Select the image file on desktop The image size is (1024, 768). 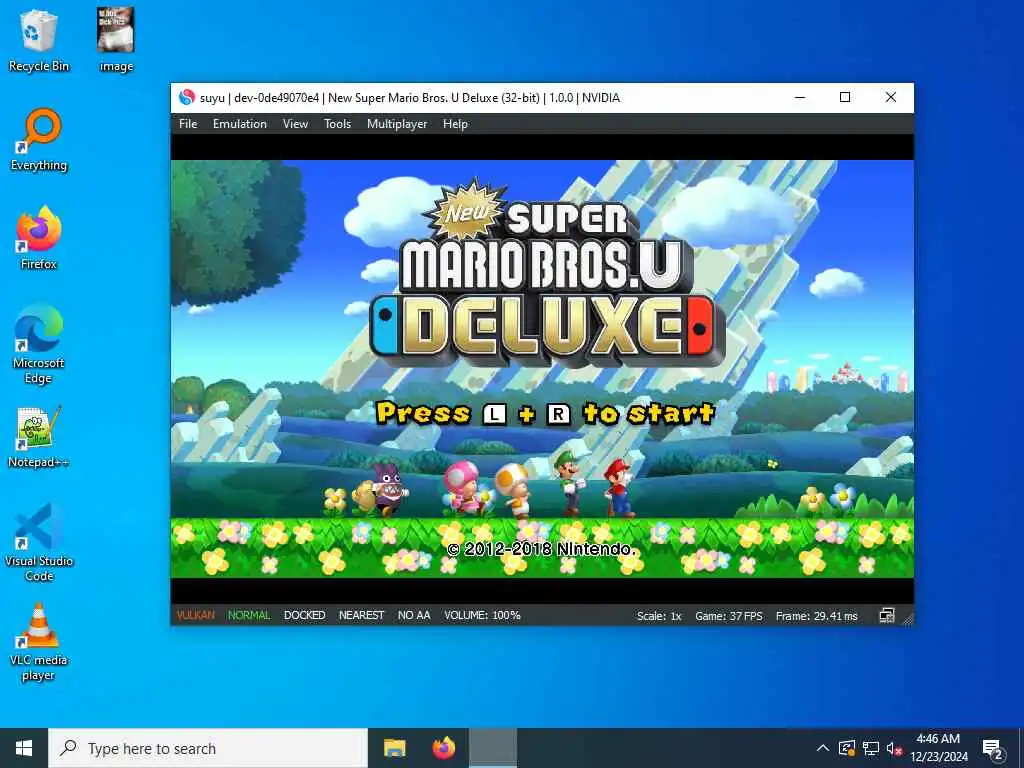(x=116, y=40)
